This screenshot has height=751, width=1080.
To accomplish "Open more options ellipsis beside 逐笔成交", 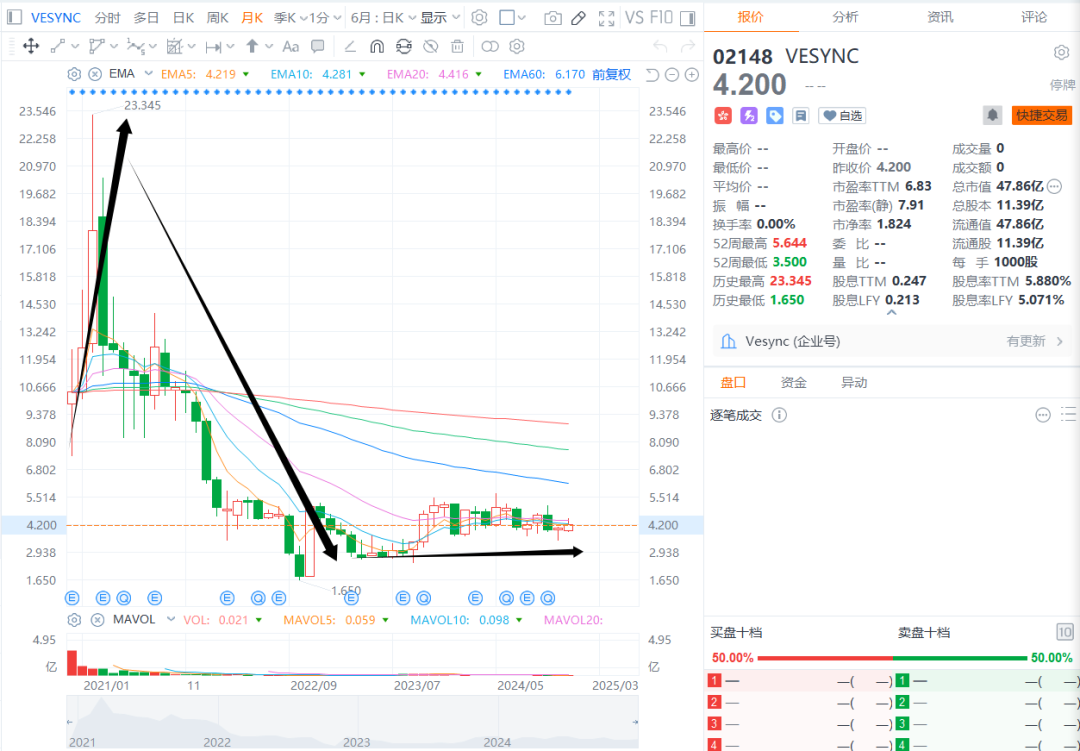I will tap(1043, 415).
